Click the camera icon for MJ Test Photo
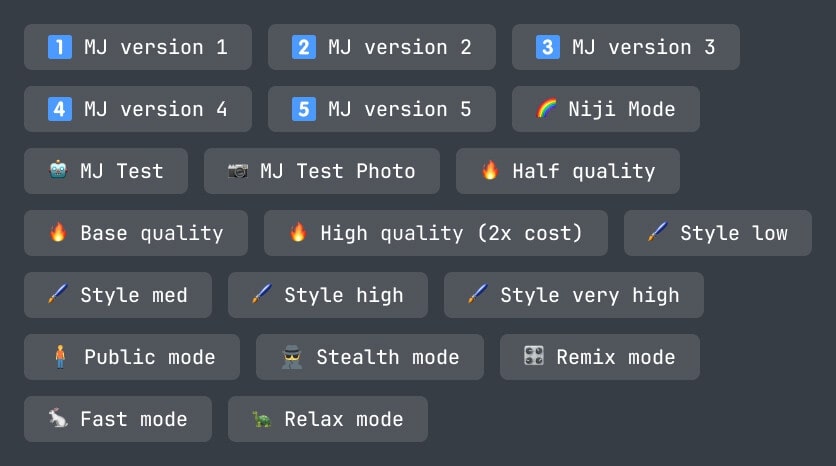836x466 pixels. (238, 171)
